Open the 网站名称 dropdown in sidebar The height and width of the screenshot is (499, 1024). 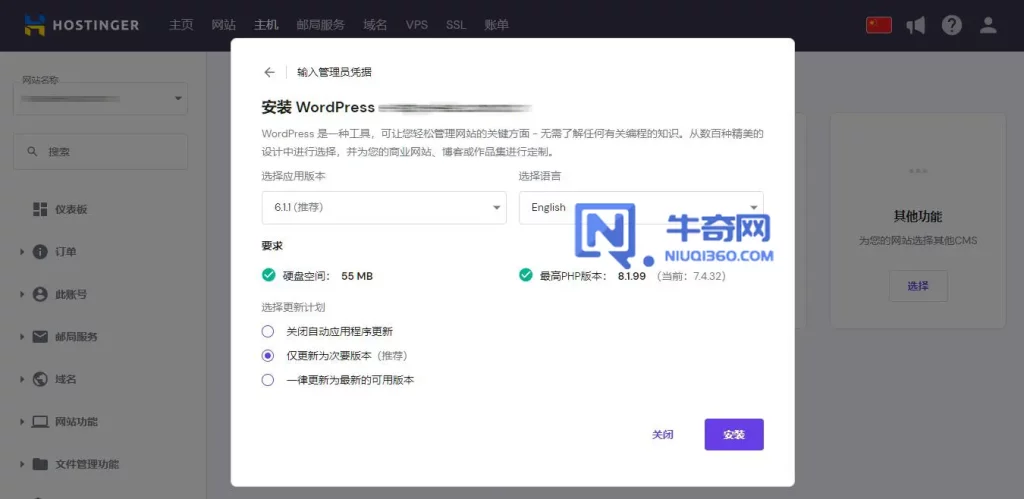101,99
